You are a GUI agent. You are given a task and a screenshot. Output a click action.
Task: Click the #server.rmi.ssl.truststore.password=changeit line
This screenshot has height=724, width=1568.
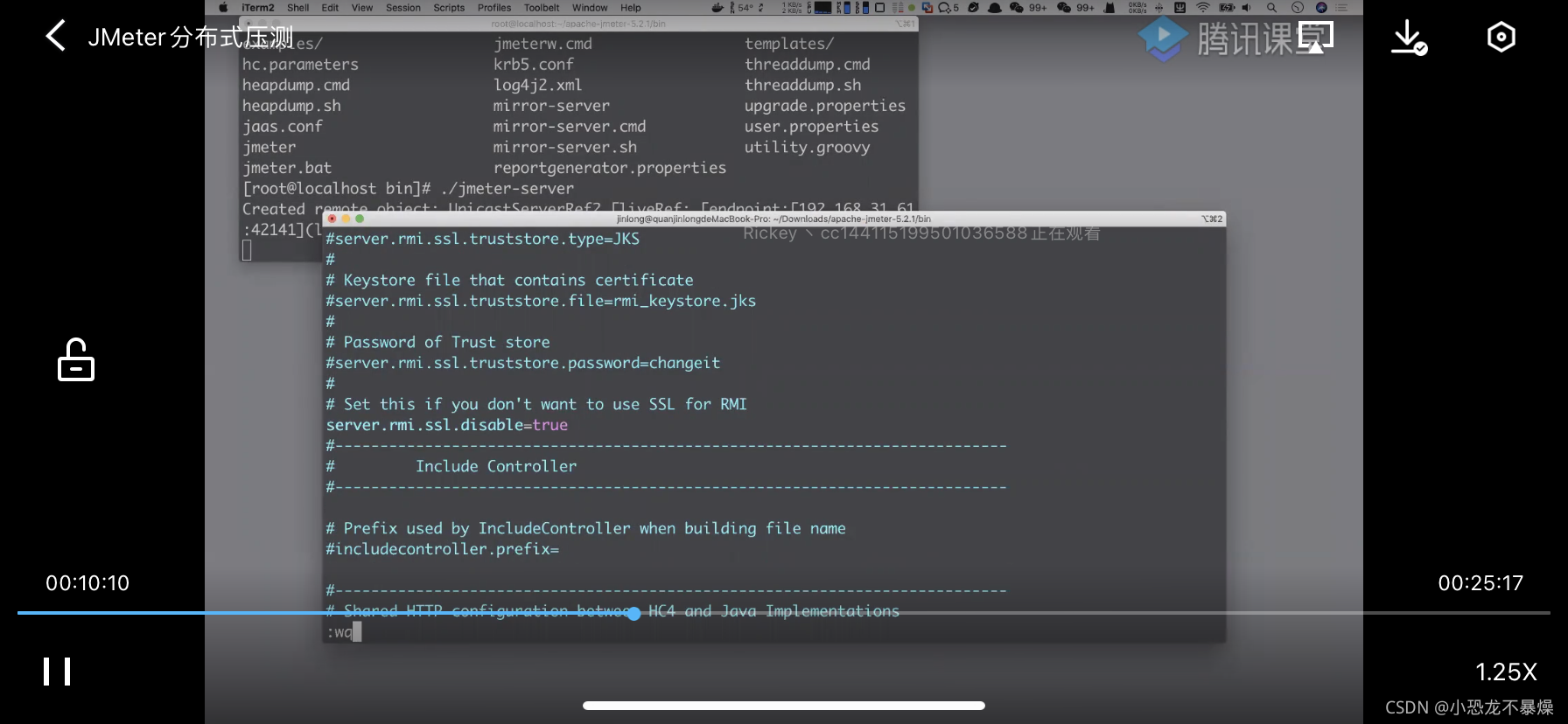pos(523,363)
